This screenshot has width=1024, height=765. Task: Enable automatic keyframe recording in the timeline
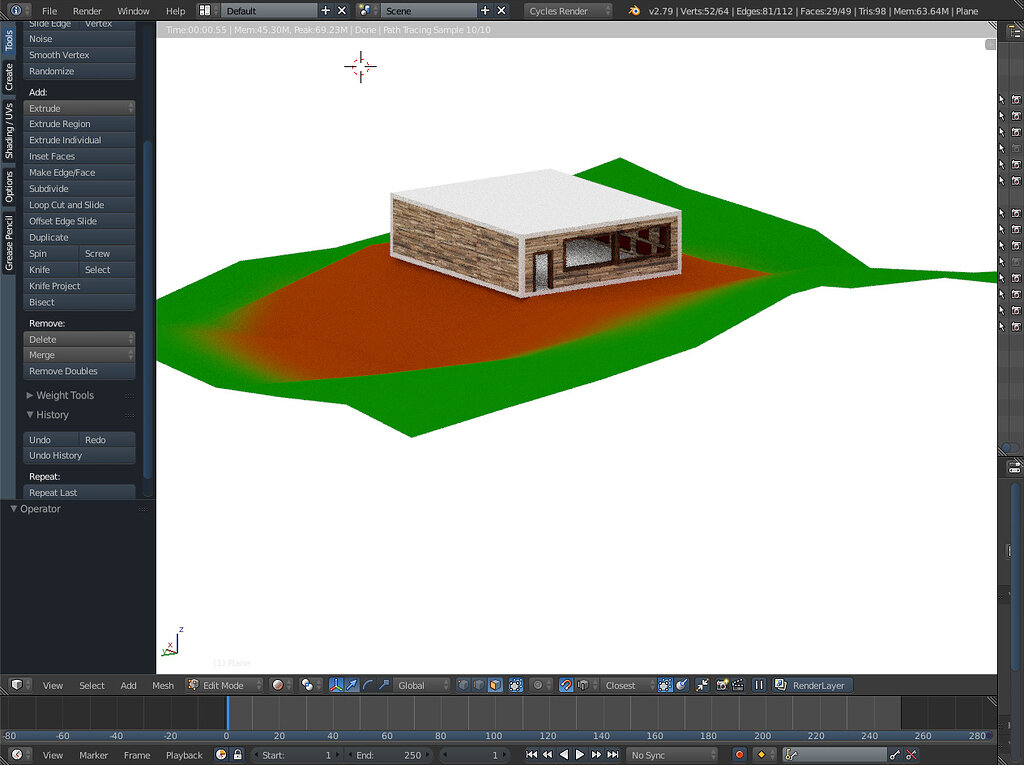click(x=738, y=755)
